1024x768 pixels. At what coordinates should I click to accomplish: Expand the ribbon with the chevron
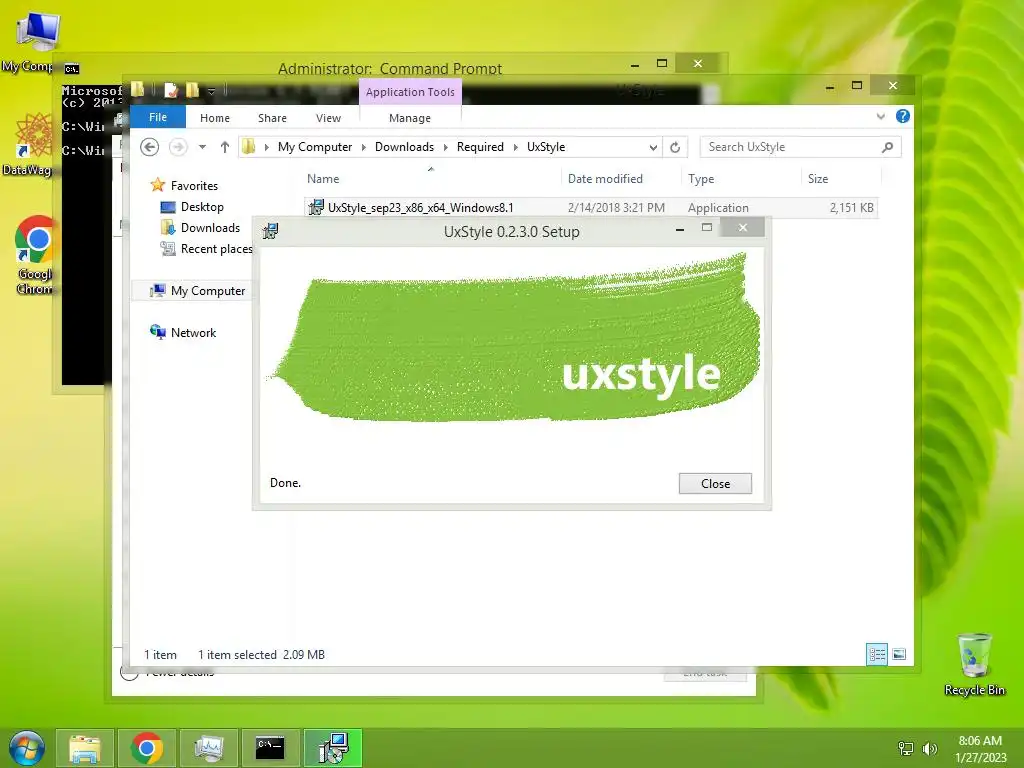click(x=880, y=117)
